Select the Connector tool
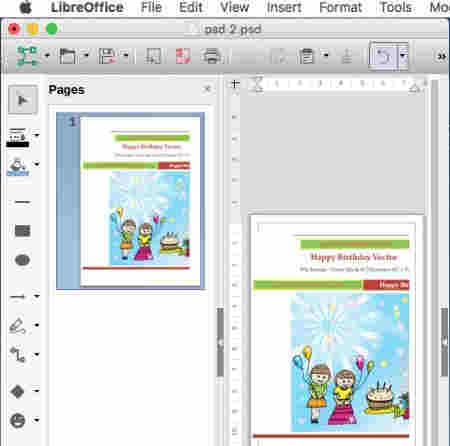 coord(18,354)
